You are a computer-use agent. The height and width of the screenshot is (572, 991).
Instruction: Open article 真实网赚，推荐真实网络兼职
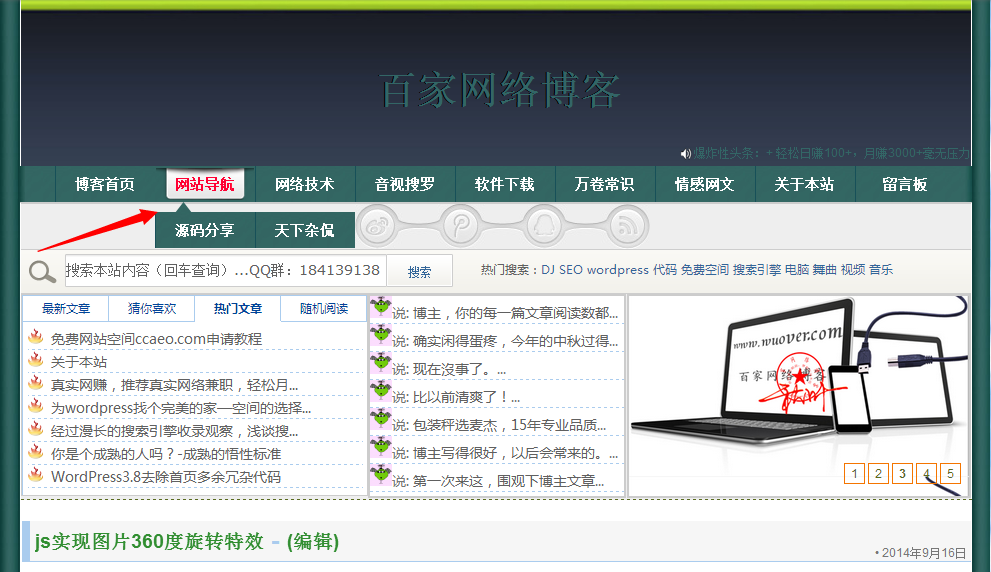coord(174,385)
